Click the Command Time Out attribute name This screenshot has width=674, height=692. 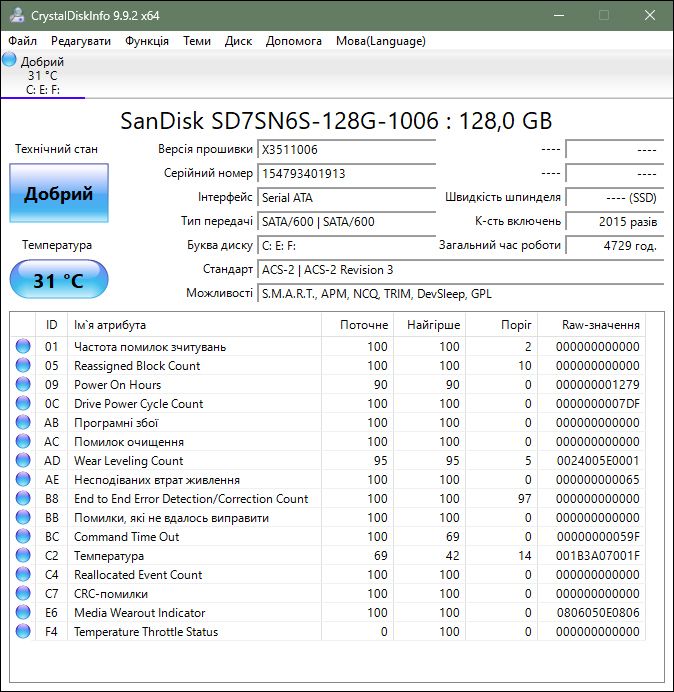(126, 537)
